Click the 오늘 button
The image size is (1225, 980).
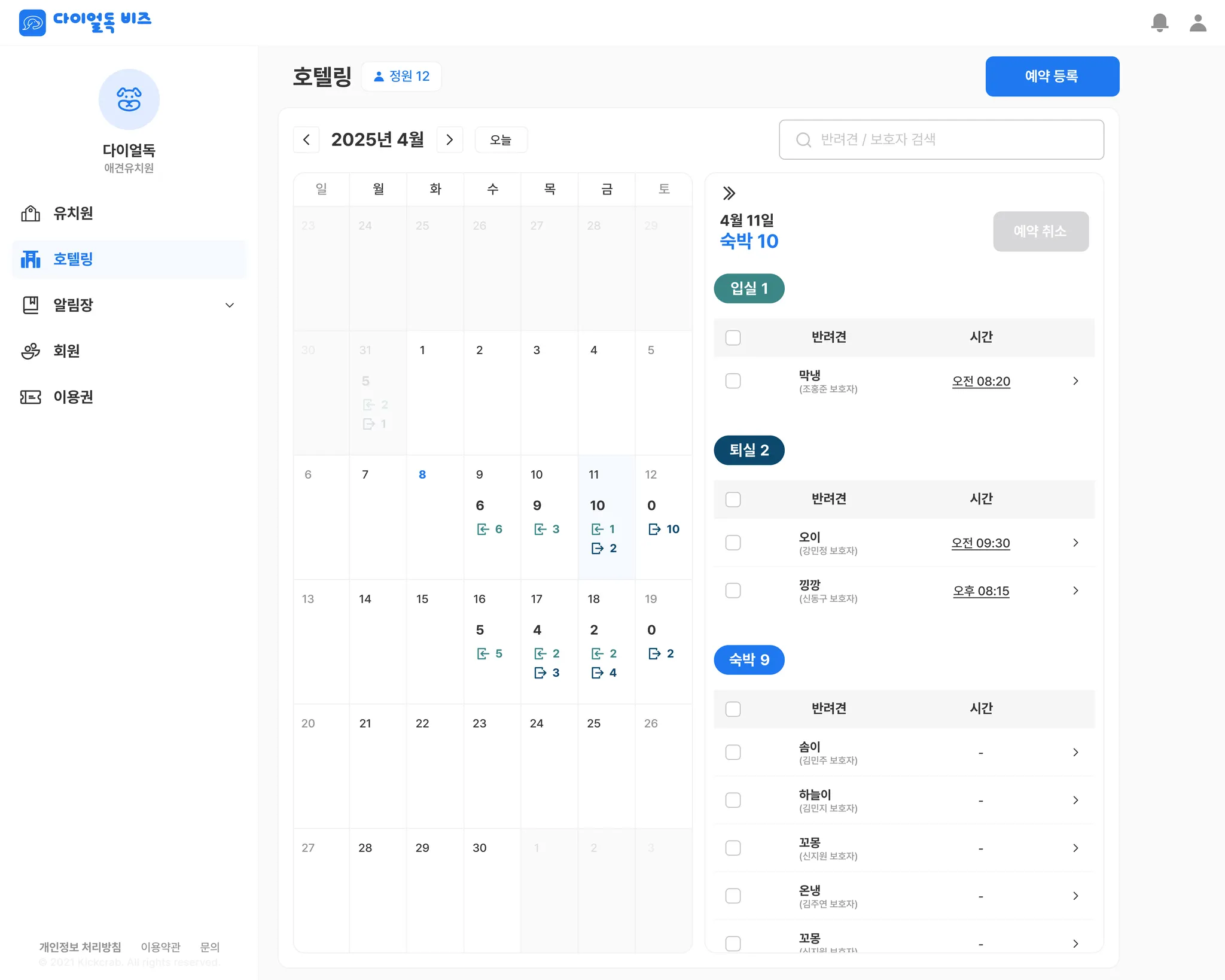point(501,139)
